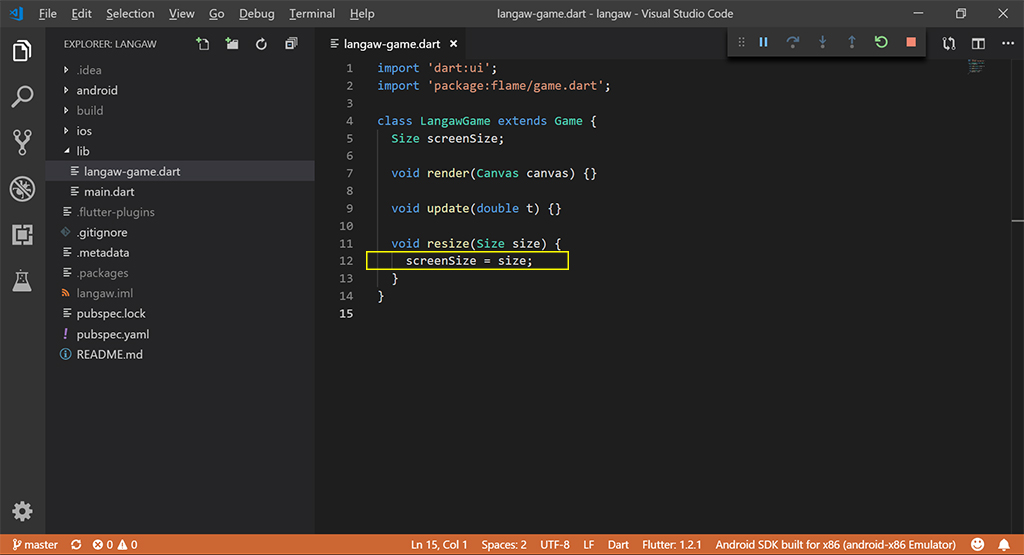Open the Test flask view

point(22,281)
